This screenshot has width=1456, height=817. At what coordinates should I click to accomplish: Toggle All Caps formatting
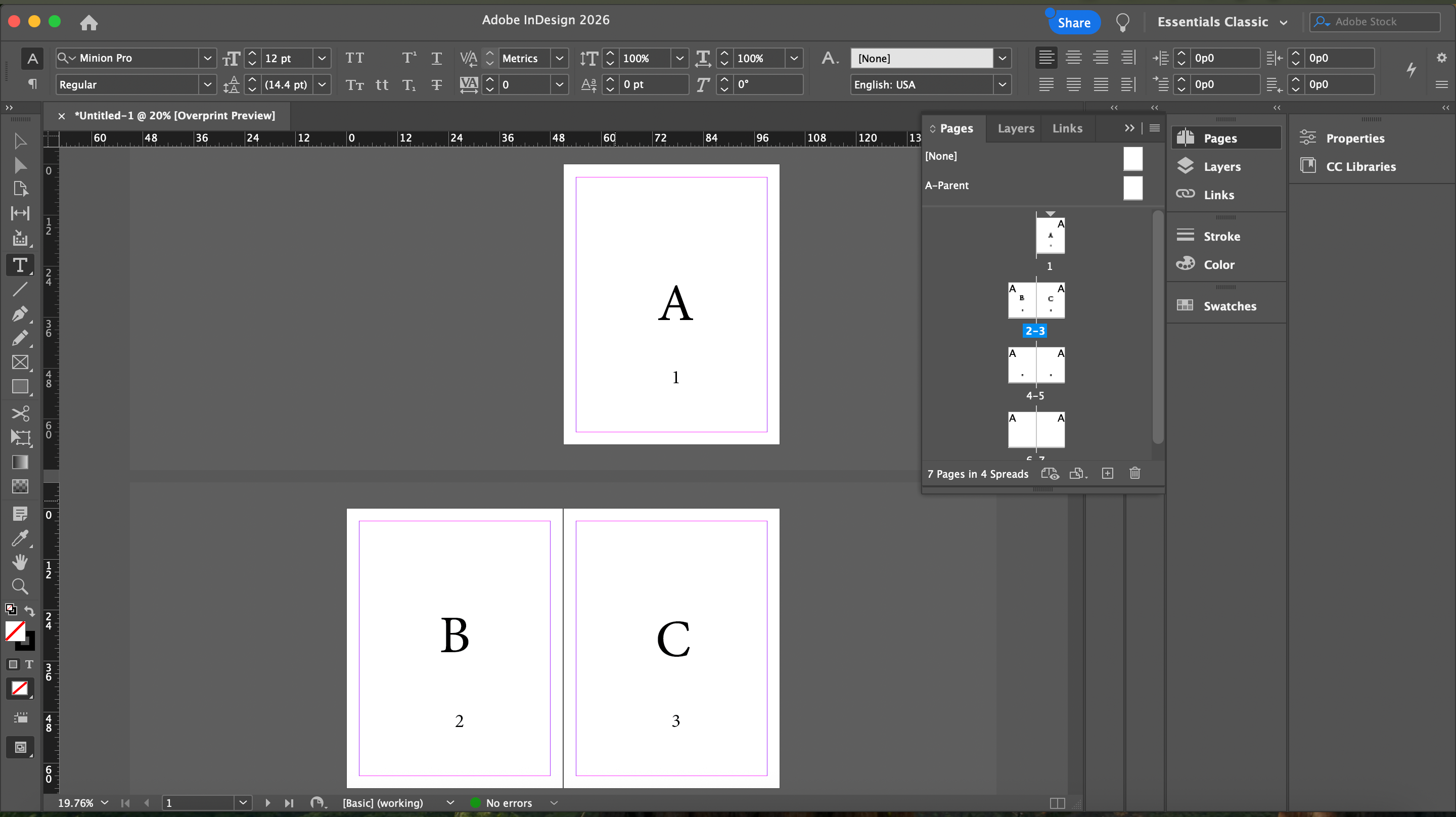coord(354,58)
